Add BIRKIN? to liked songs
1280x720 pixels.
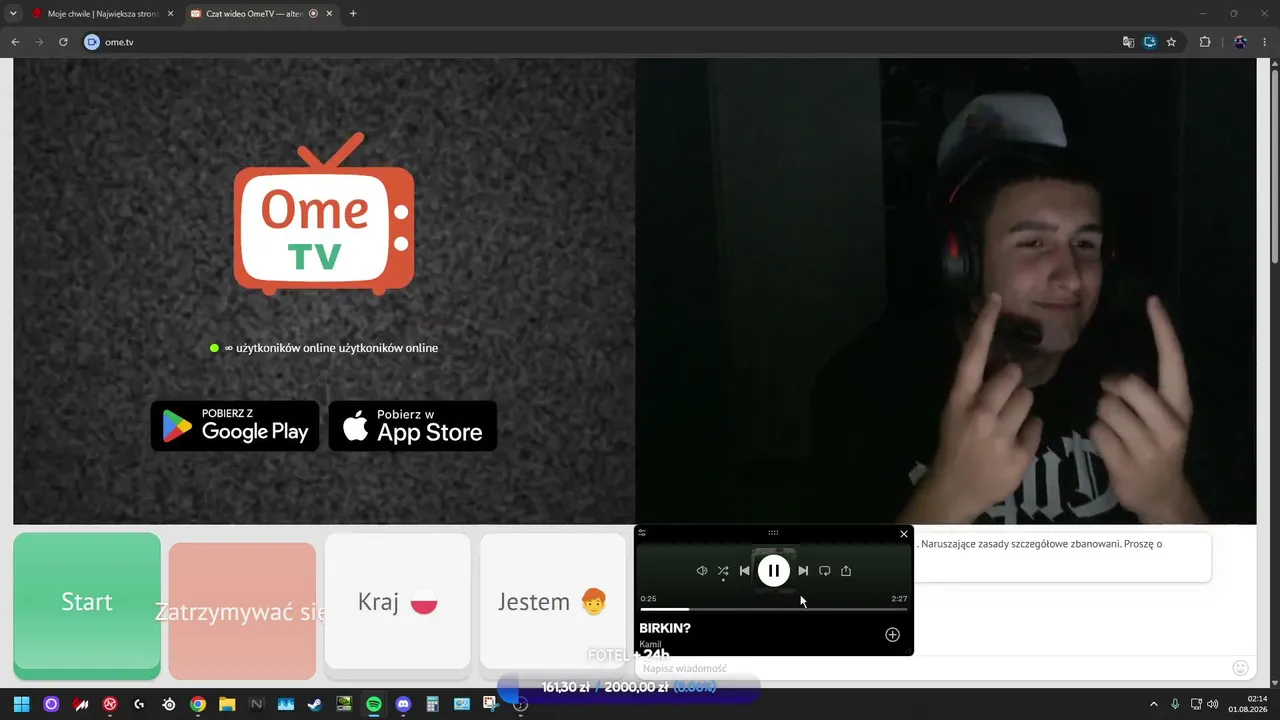coord(893,635)
